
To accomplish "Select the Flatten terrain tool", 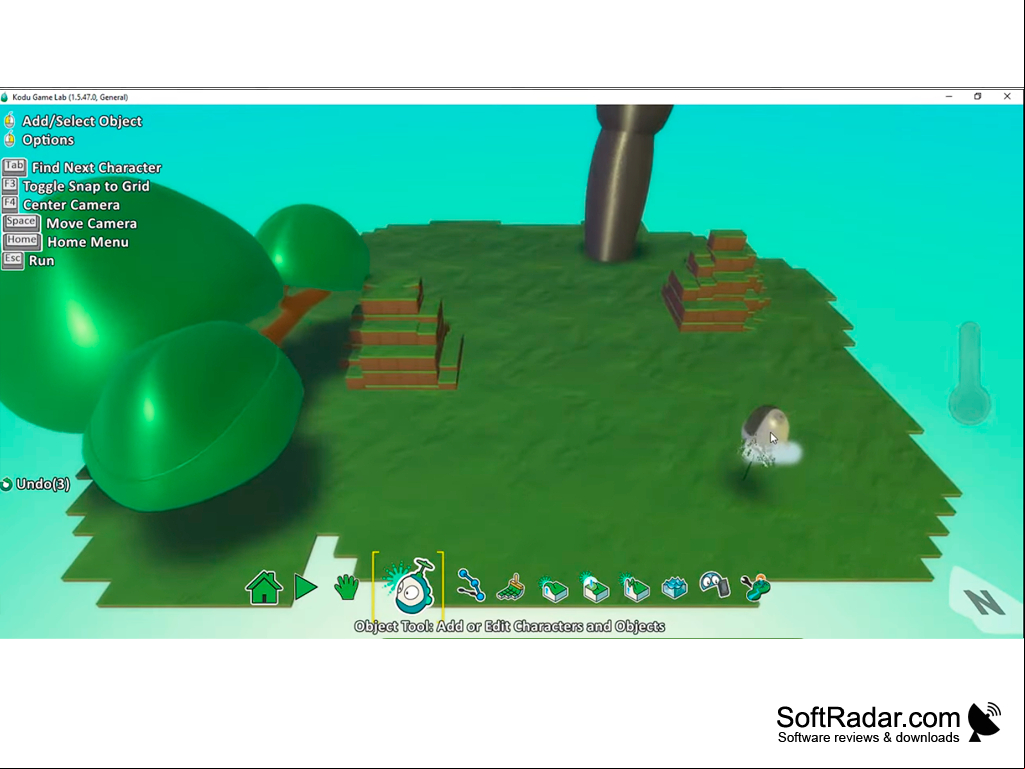I will 594,587.
